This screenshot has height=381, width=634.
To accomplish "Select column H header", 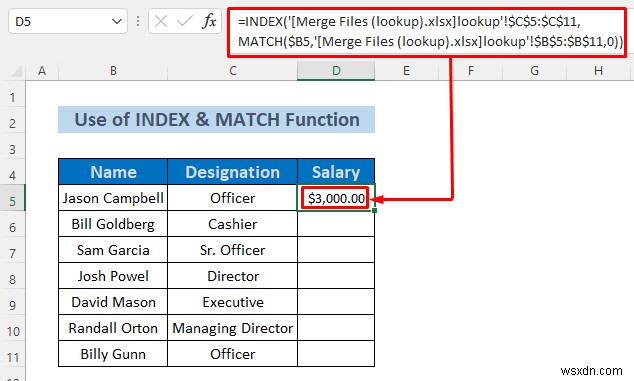I will [x=598, y=71].
